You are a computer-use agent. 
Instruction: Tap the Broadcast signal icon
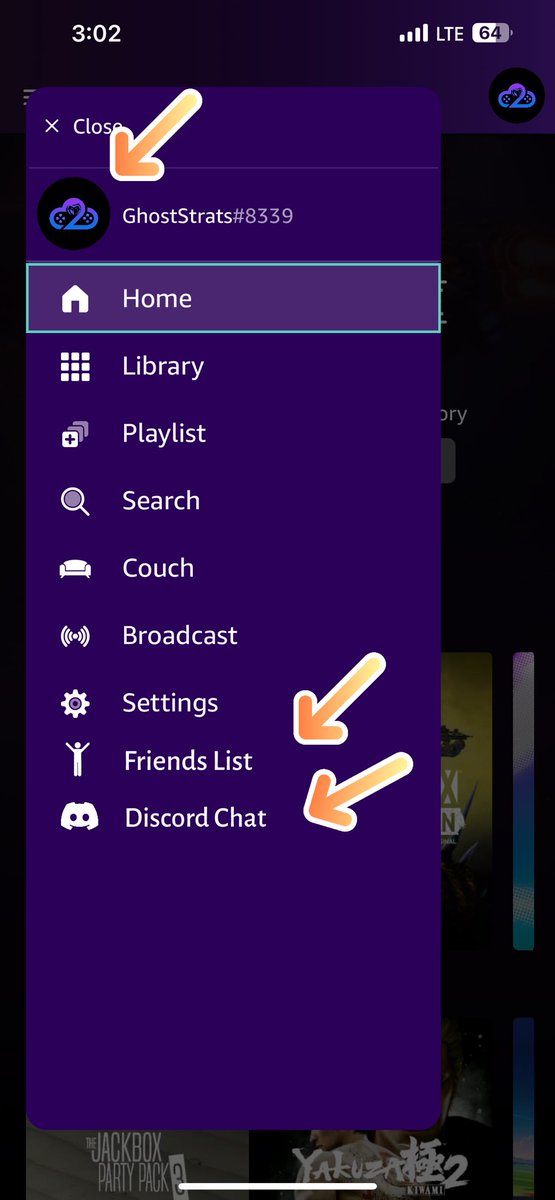pos(75,636)
